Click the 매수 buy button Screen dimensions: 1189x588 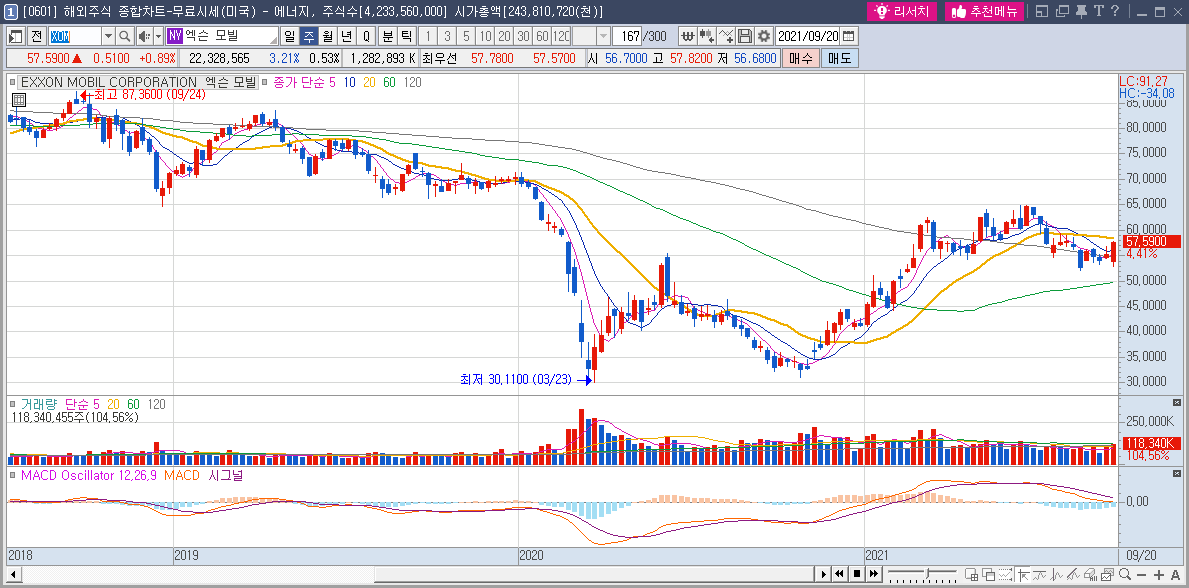tap(801, 58)
